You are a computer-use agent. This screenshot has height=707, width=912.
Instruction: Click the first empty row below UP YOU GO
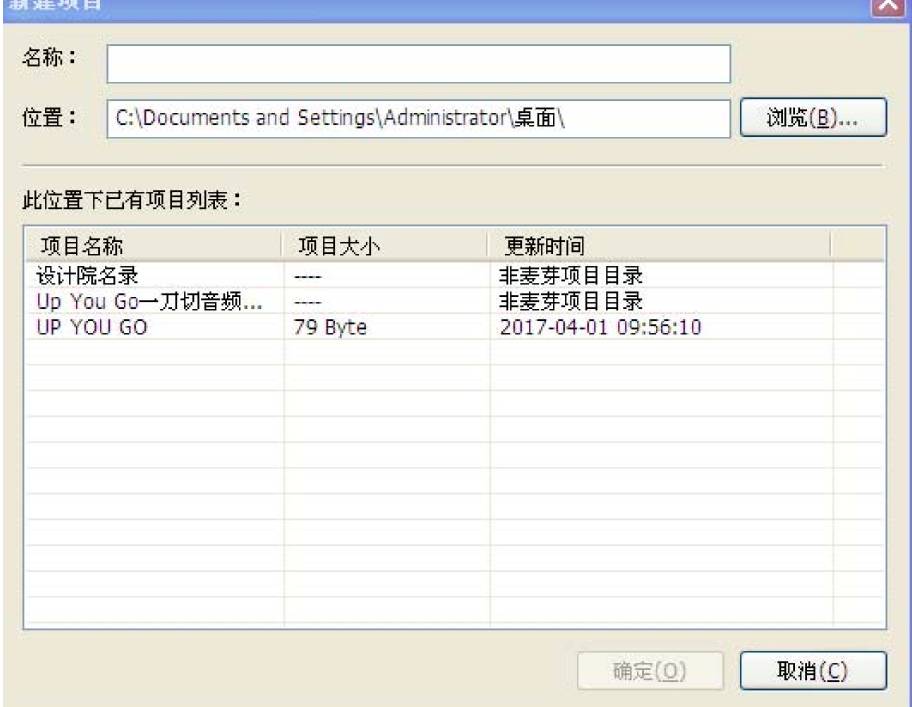153,351
